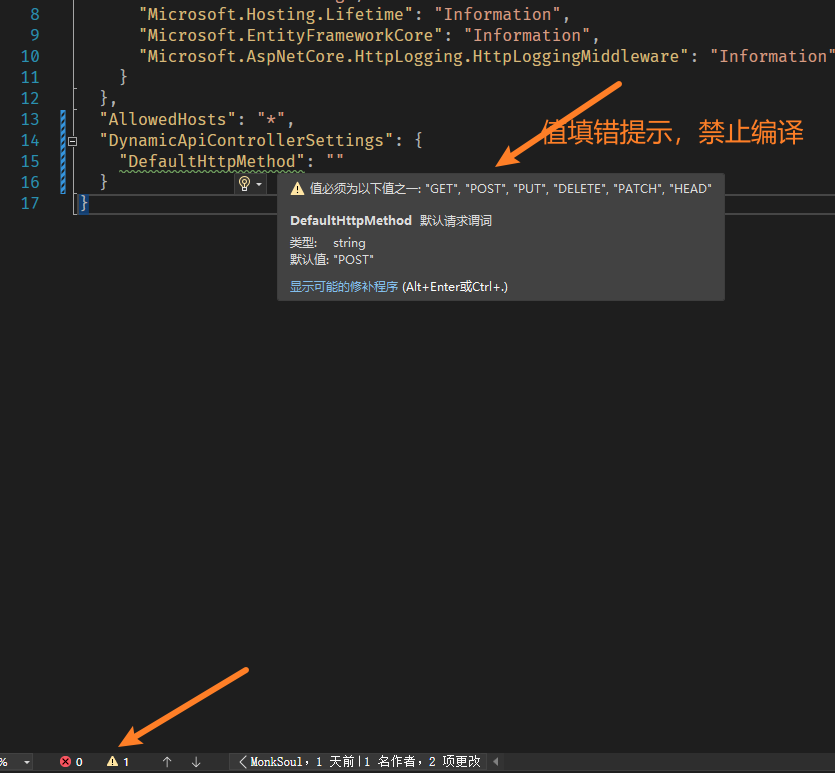Click the "DynamicApiControllerSettings" key text
Viewport: 835px width, 773px height.
pyautogui.click(x=246, y=140)
